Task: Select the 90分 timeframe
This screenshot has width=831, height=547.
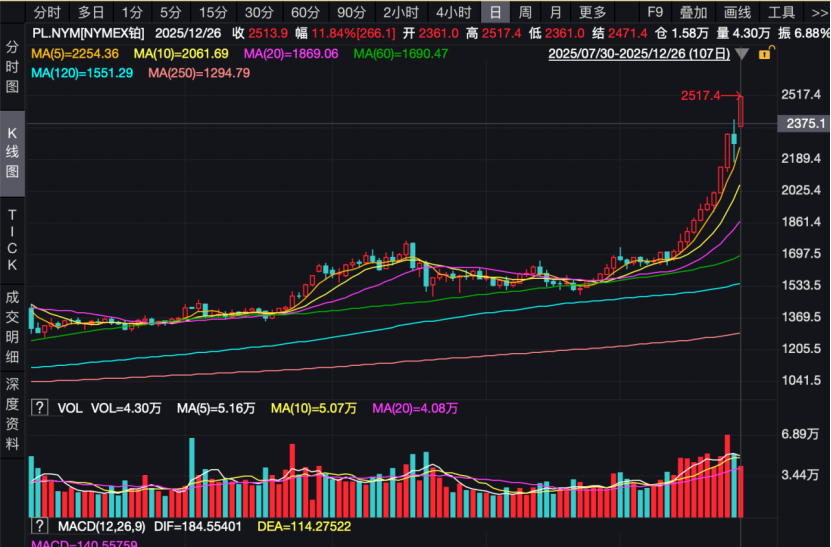Action: coord(351,12)
